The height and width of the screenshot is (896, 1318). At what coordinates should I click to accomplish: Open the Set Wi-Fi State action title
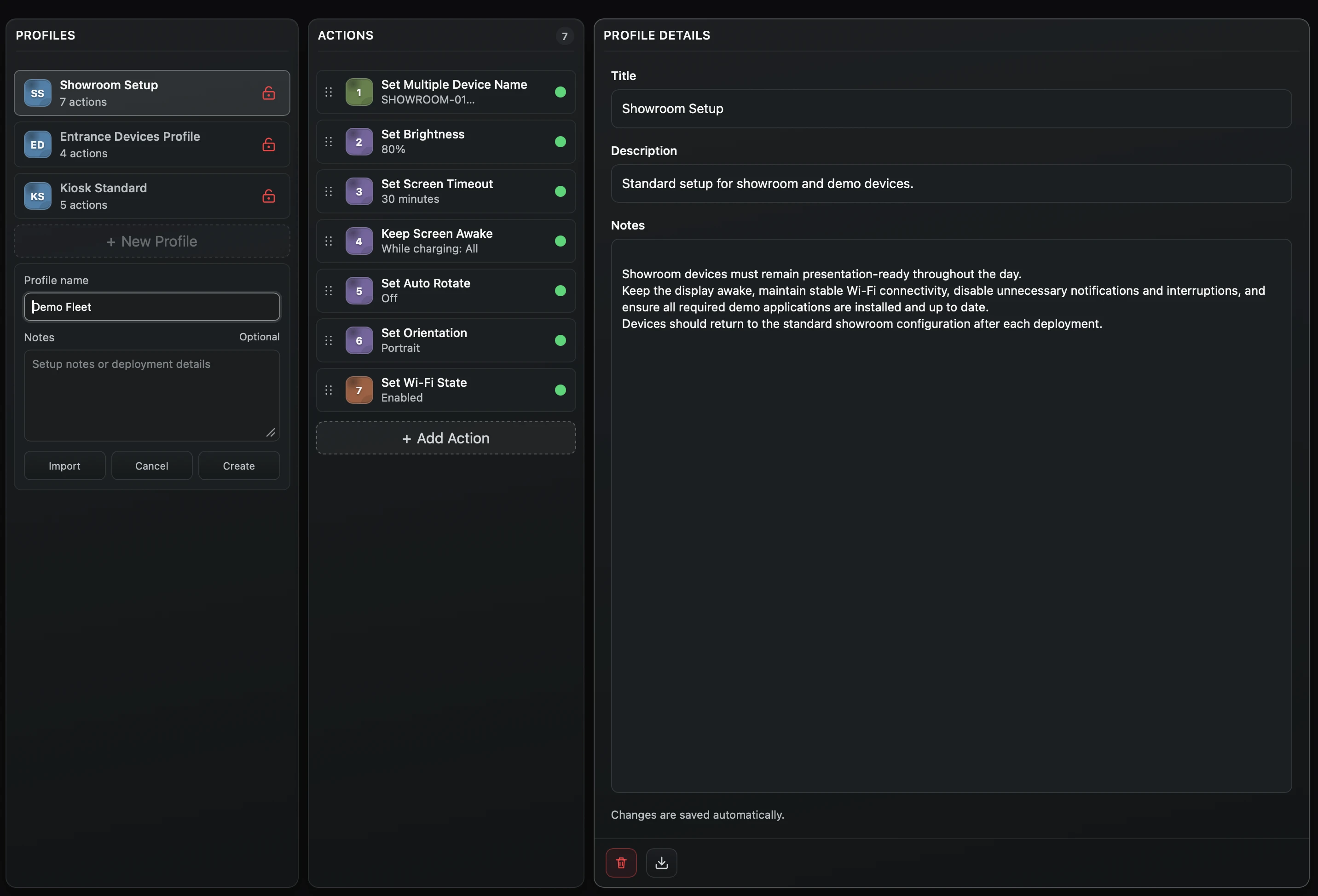click(x=424, y=383)
